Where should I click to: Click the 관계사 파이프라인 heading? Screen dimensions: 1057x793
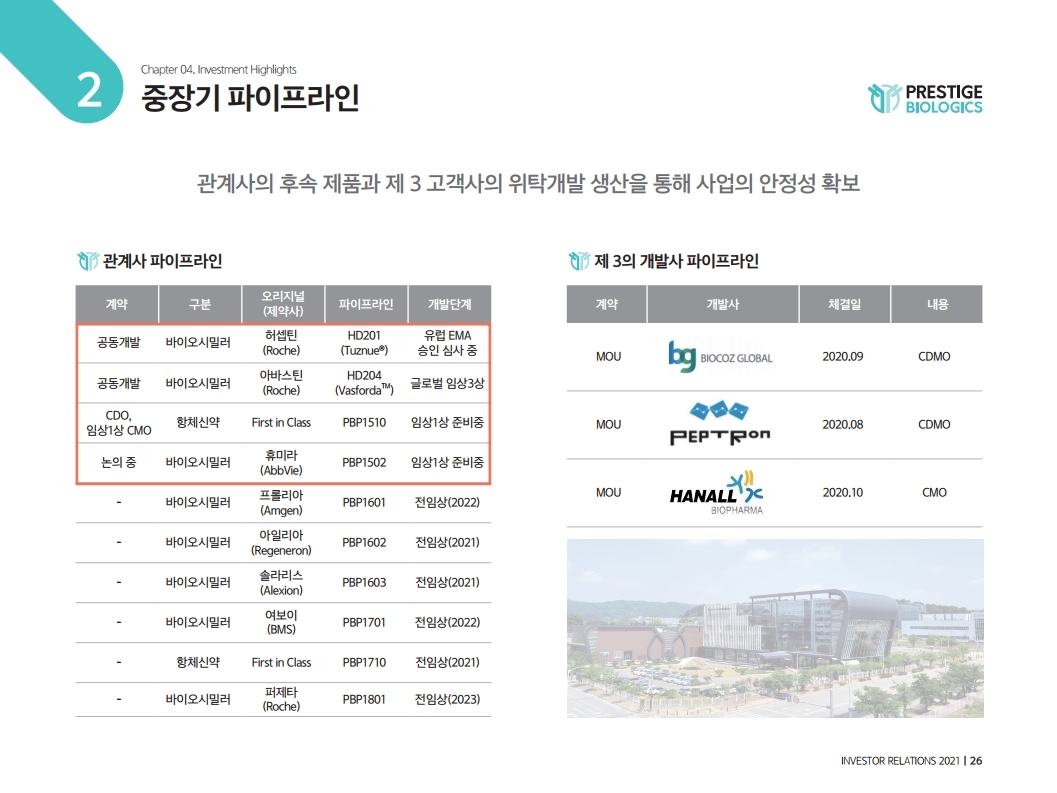[162, 261]
